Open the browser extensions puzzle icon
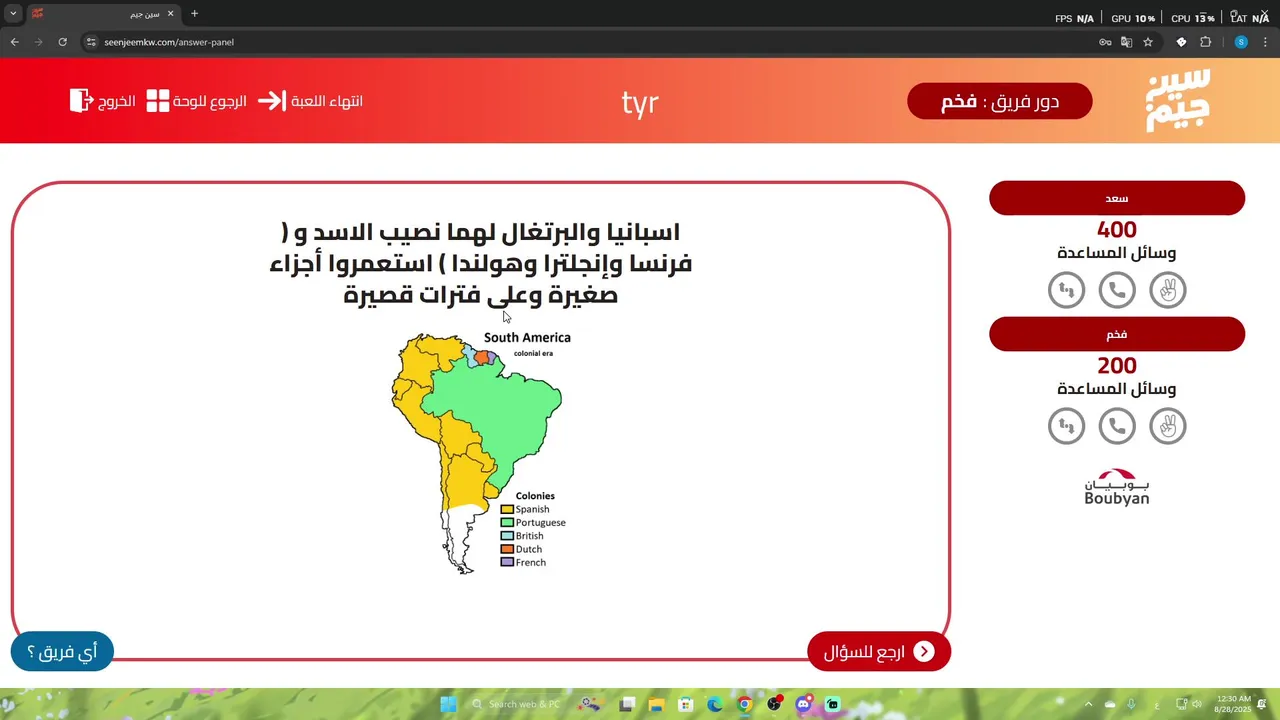The image size is (1280, 720). (x=1205, y=42)
